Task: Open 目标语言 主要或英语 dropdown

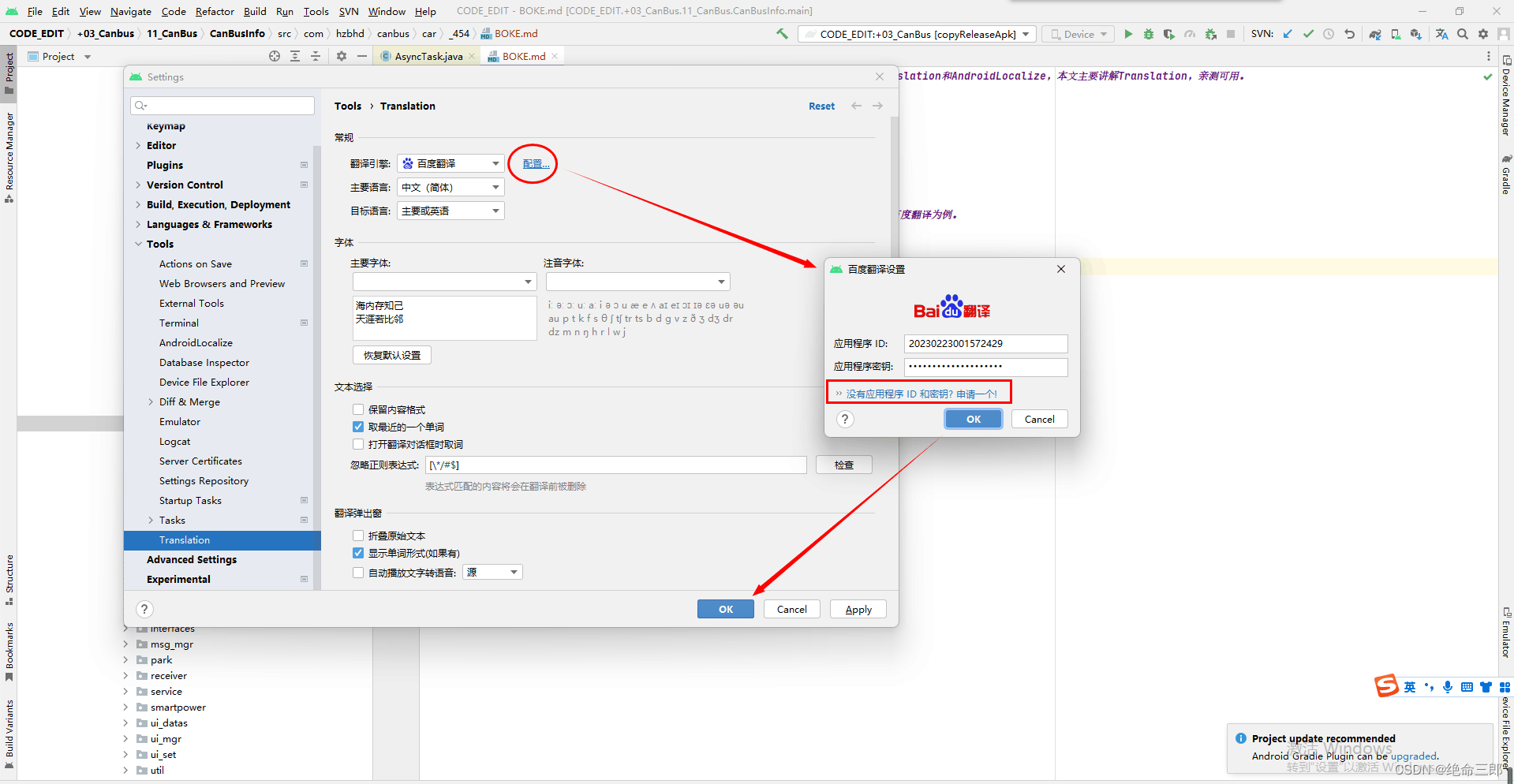Action: pos(450,211)
